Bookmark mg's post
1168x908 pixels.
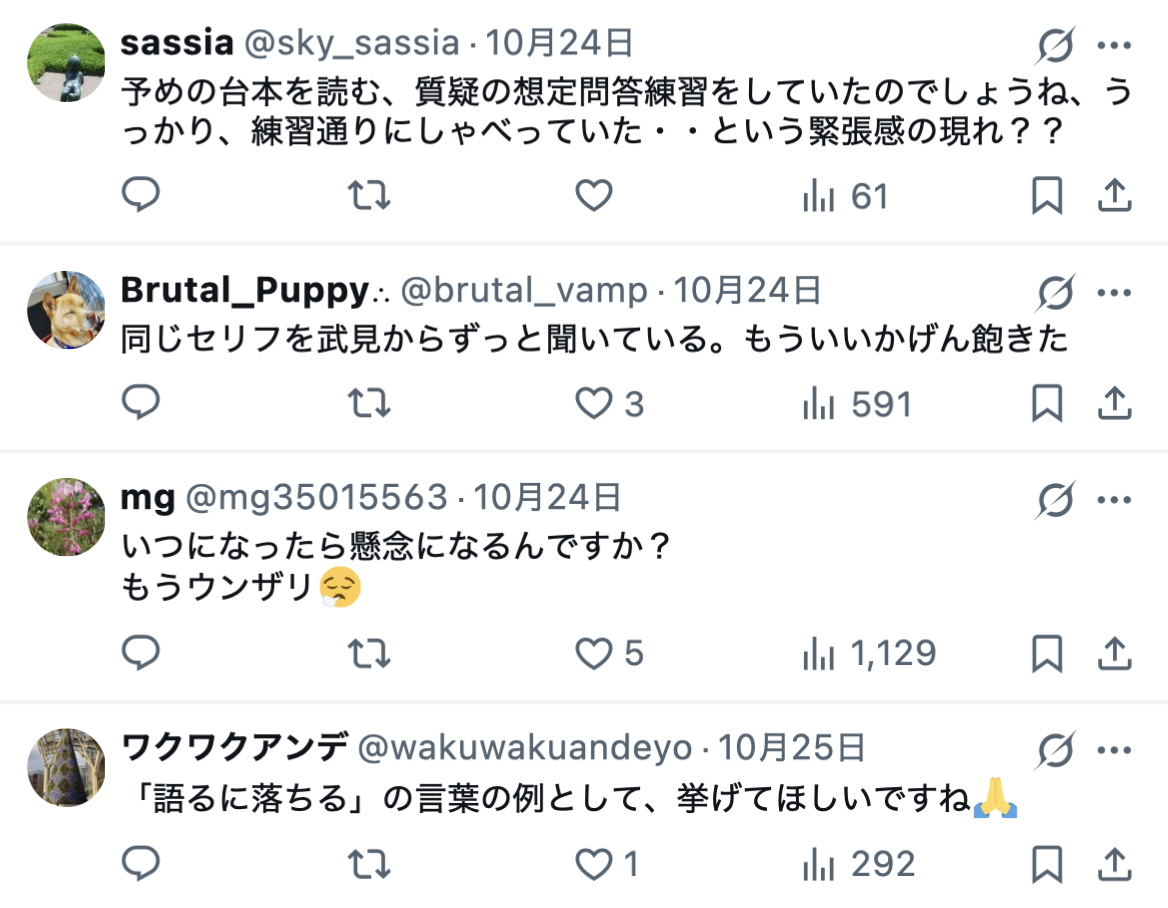[x=1046, y=654]
